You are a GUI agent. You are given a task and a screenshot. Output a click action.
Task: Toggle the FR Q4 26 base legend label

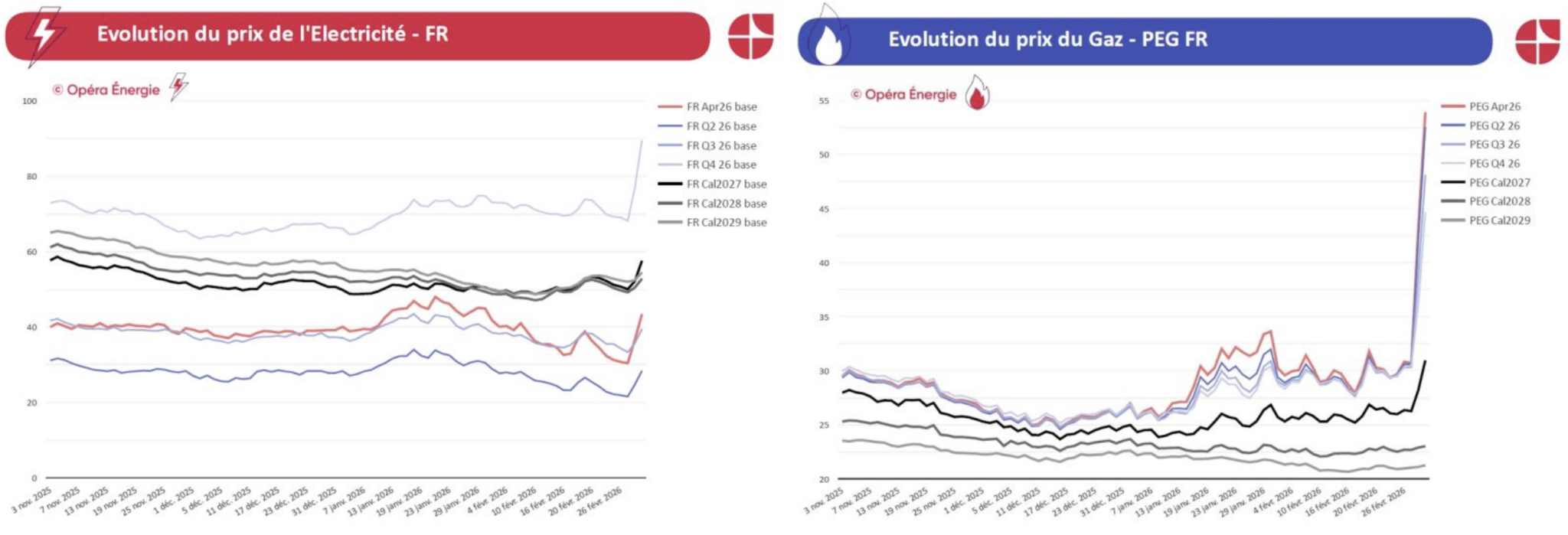coord(720,165)
